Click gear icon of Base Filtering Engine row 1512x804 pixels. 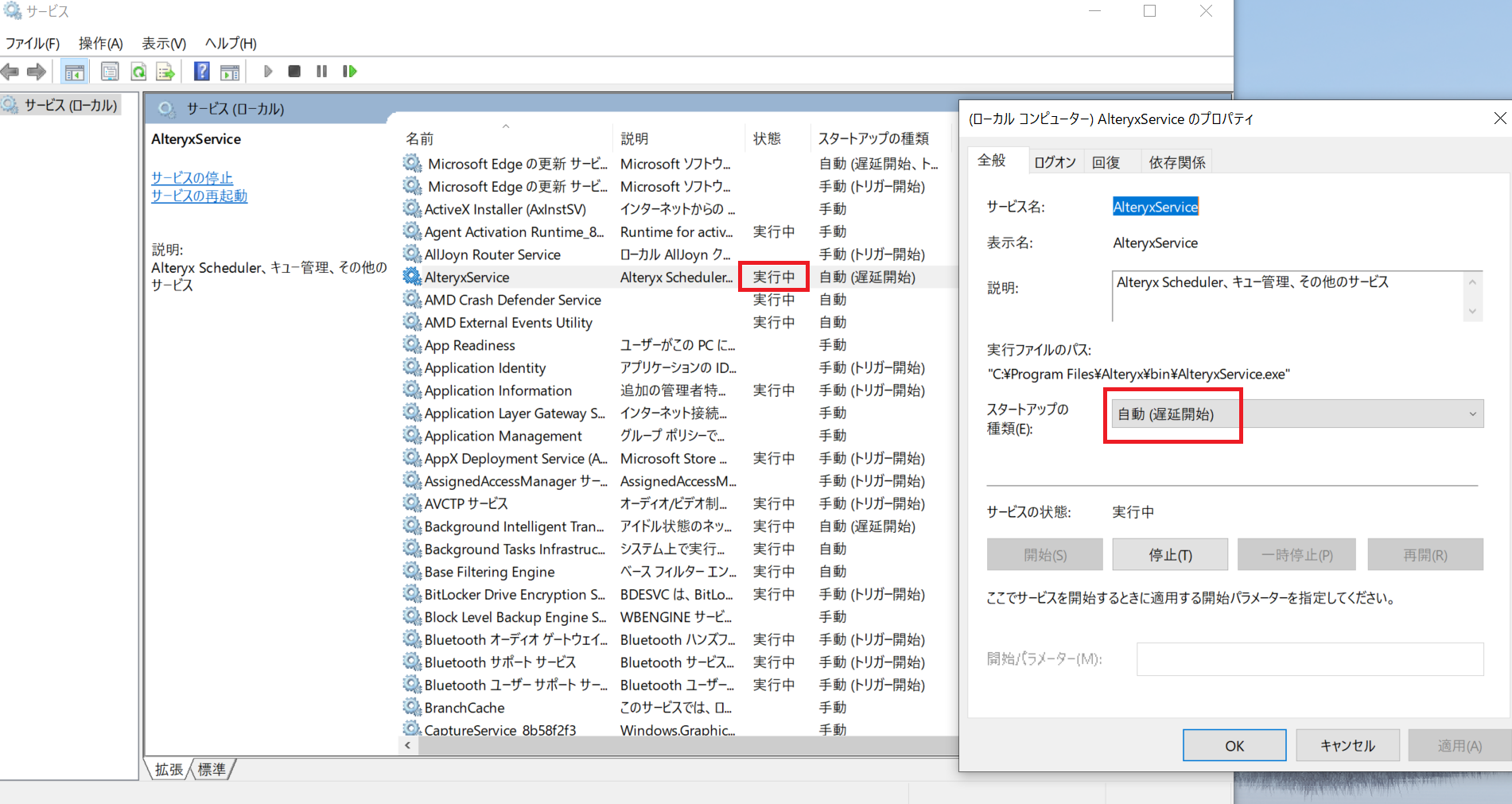(x=412, y=571)
